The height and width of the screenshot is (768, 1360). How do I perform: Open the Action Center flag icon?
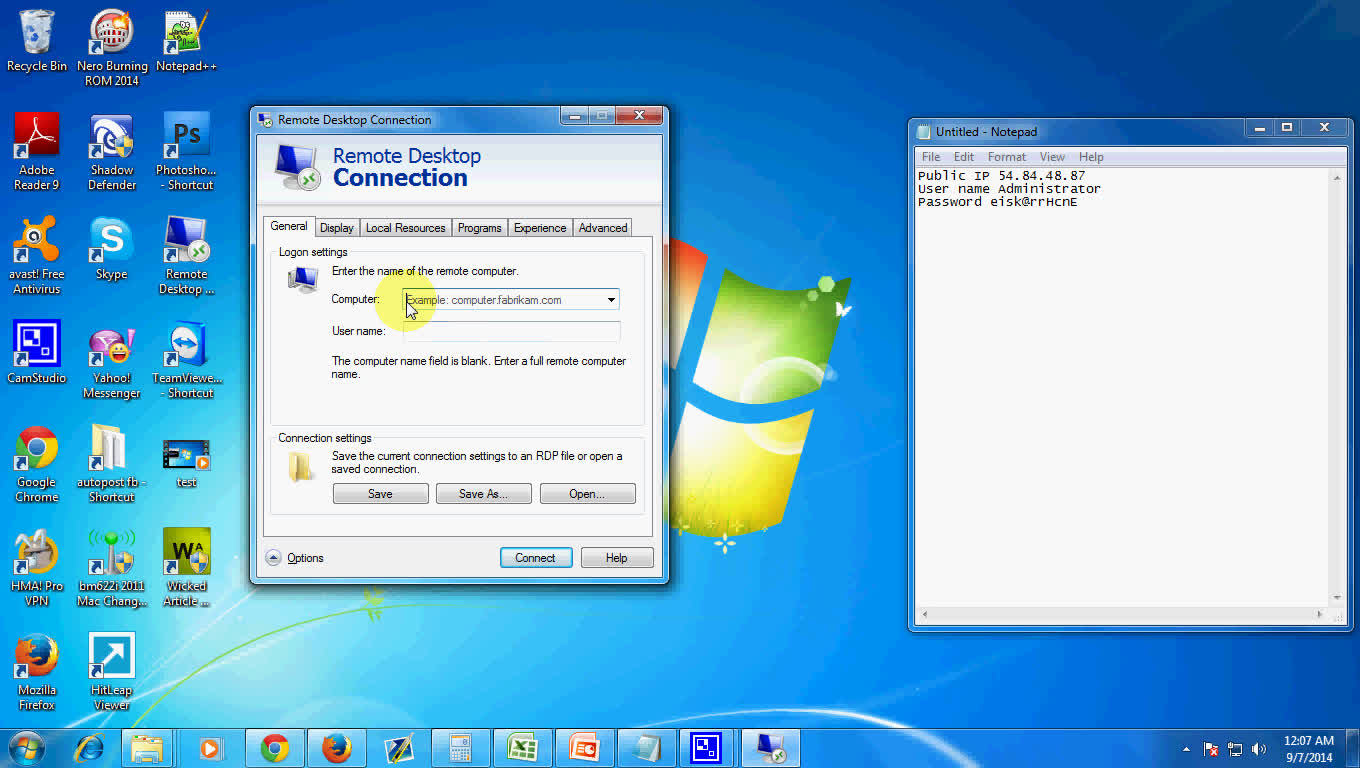pos(1210,749)
